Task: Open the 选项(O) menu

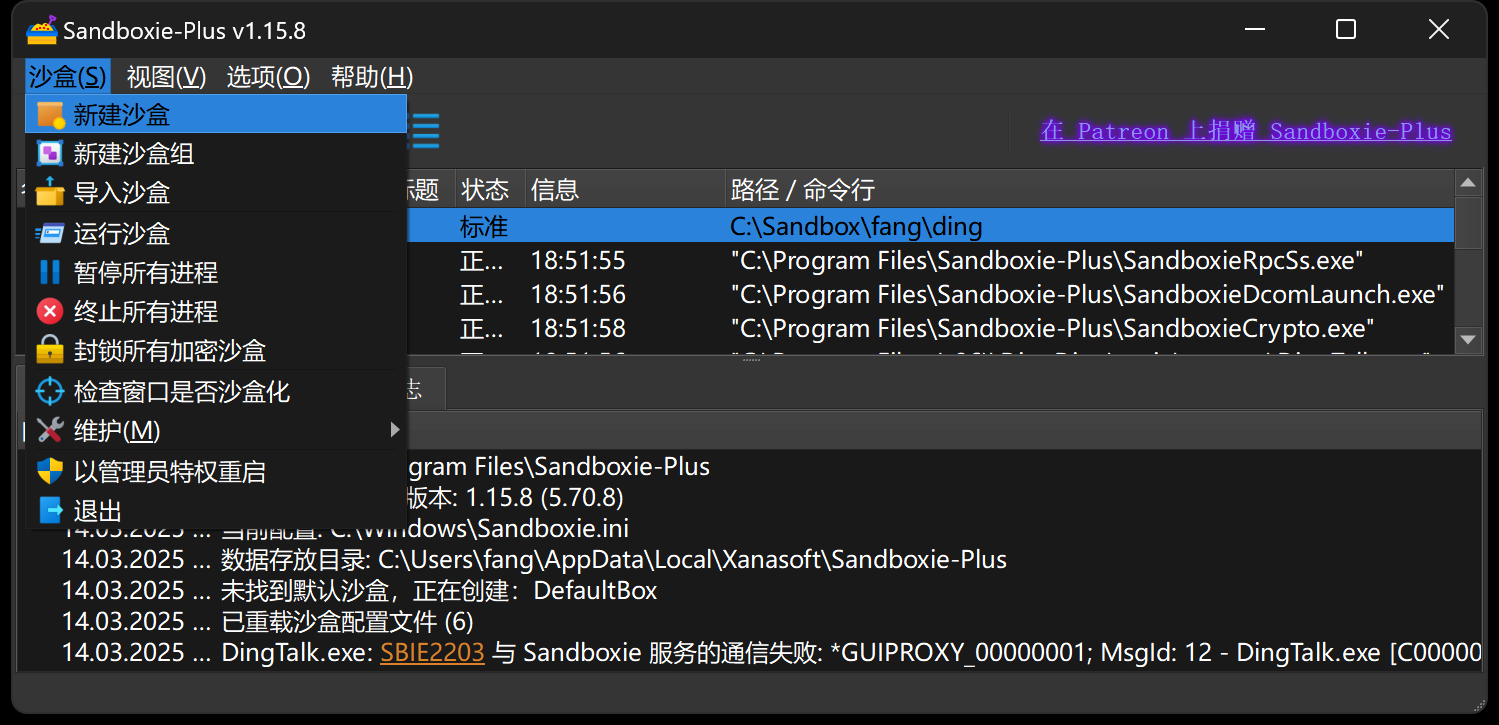Action: (268, 77)
